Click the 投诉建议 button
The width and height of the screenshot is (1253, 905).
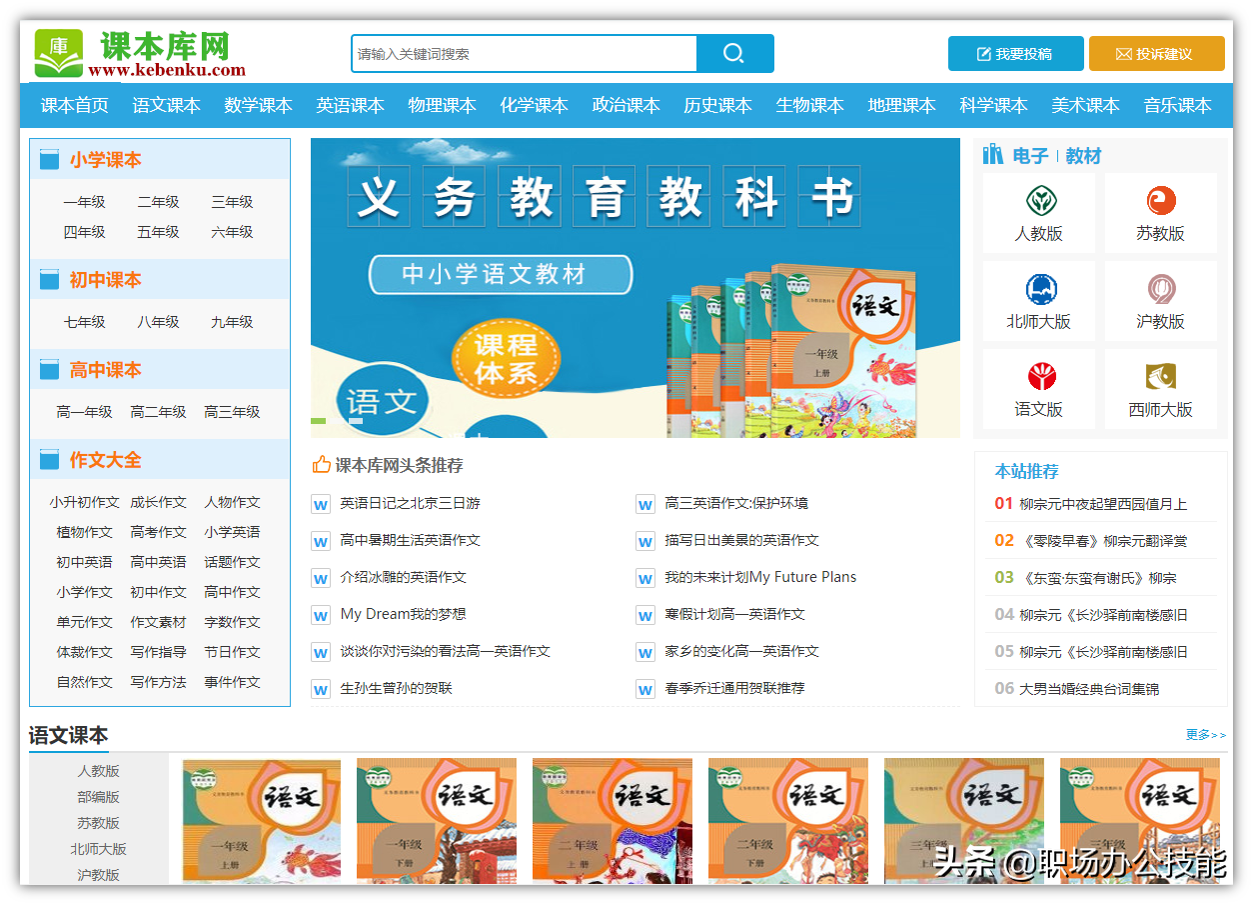tap(1156, 53)
